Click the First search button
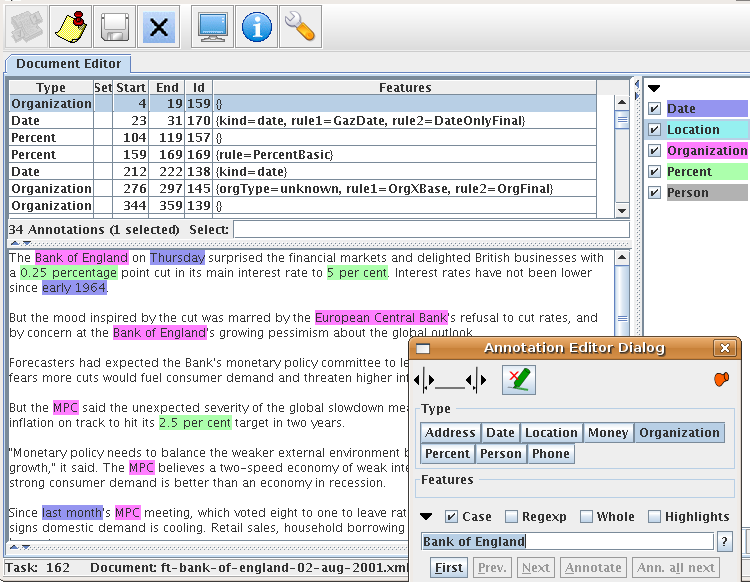750x582 pixels. (449, 568)
